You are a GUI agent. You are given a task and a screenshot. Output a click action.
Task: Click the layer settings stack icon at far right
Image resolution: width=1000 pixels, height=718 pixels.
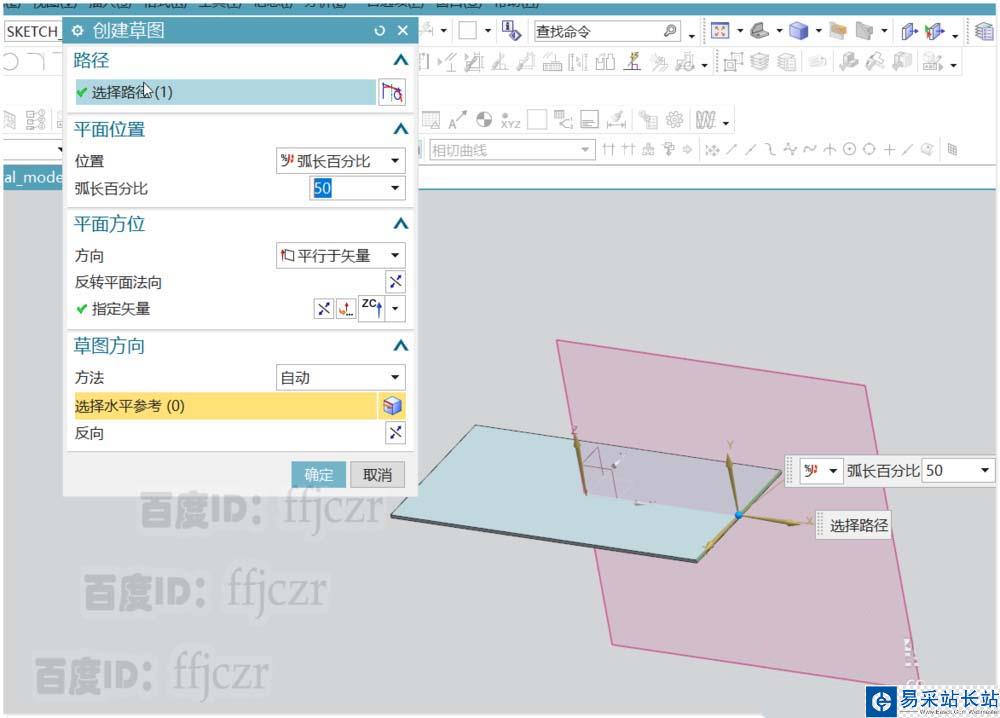coord(984,31)
